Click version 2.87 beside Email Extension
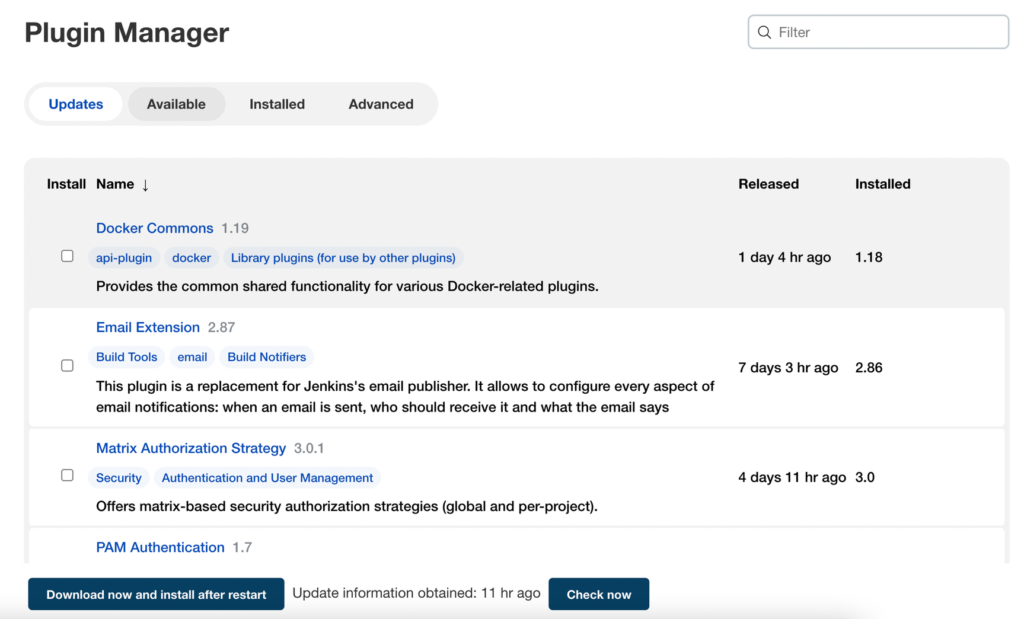1024x619 pixels. pos(221,327)
